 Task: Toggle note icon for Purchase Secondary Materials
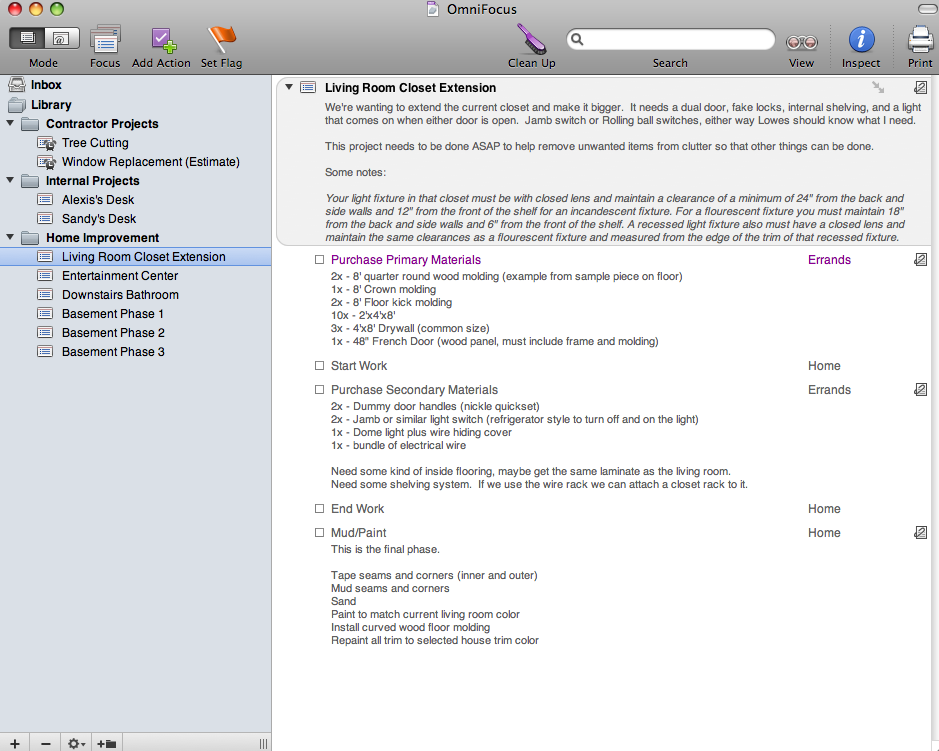pos(920,389)
